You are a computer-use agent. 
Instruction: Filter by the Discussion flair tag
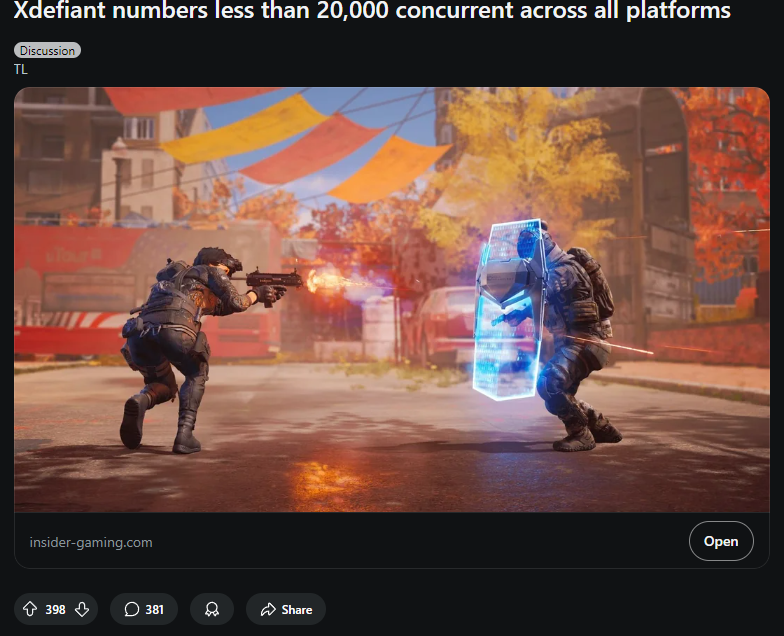click(47, 50)
